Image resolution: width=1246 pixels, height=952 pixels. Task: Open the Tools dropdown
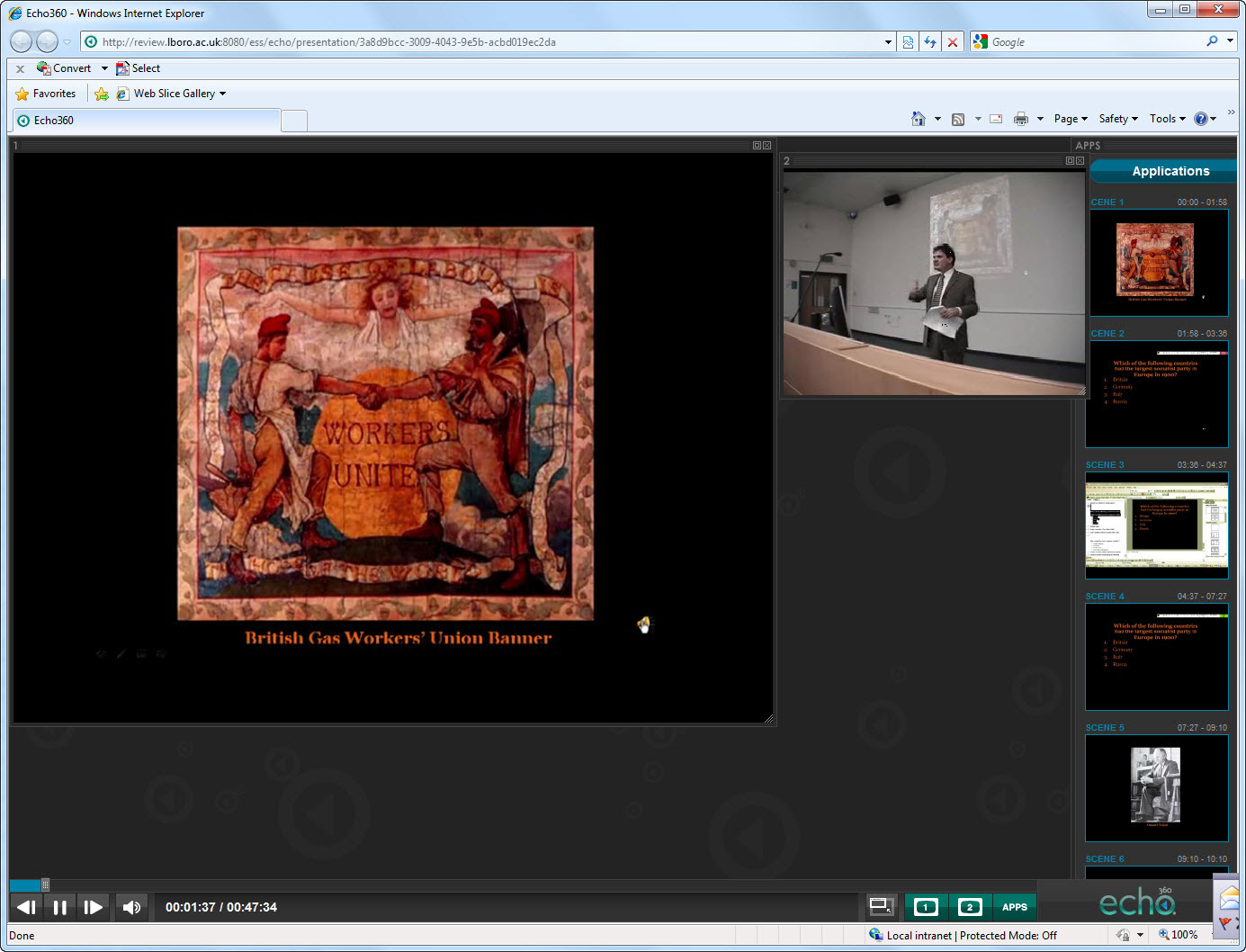pos(1167,119)
